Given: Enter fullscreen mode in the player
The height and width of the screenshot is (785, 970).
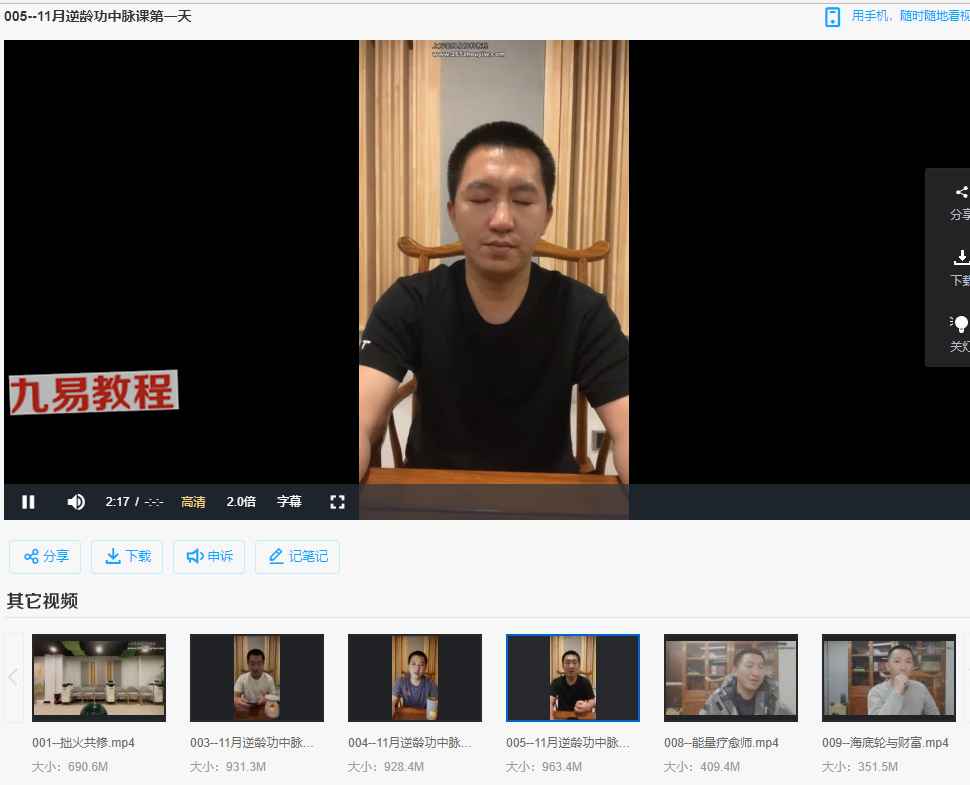Looking at the screenshot, I should pyautogui.click(x=337, y=502).
